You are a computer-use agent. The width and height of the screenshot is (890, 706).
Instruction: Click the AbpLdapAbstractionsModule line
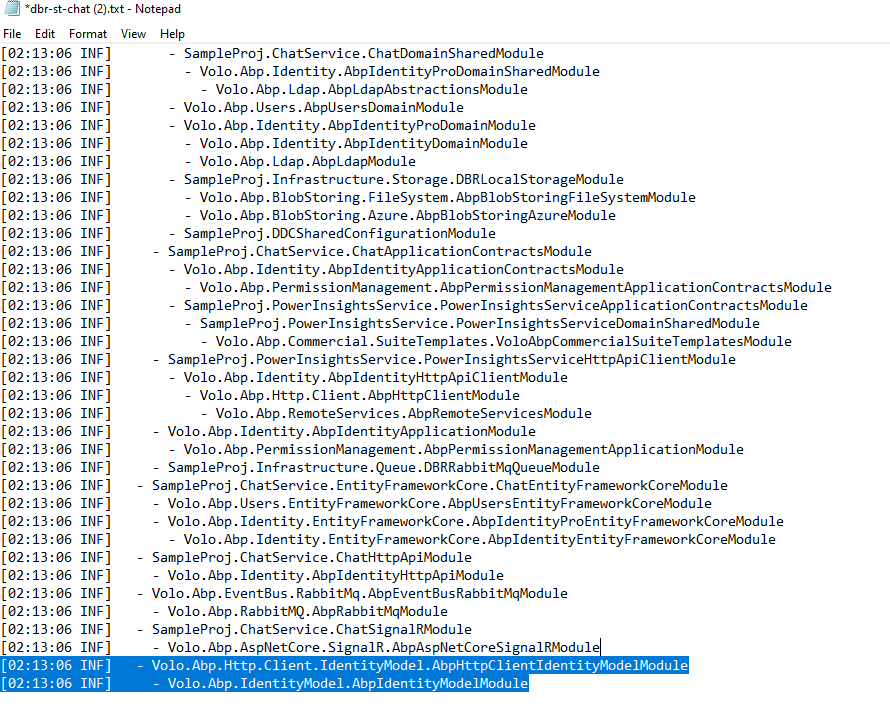pos(265,90)
